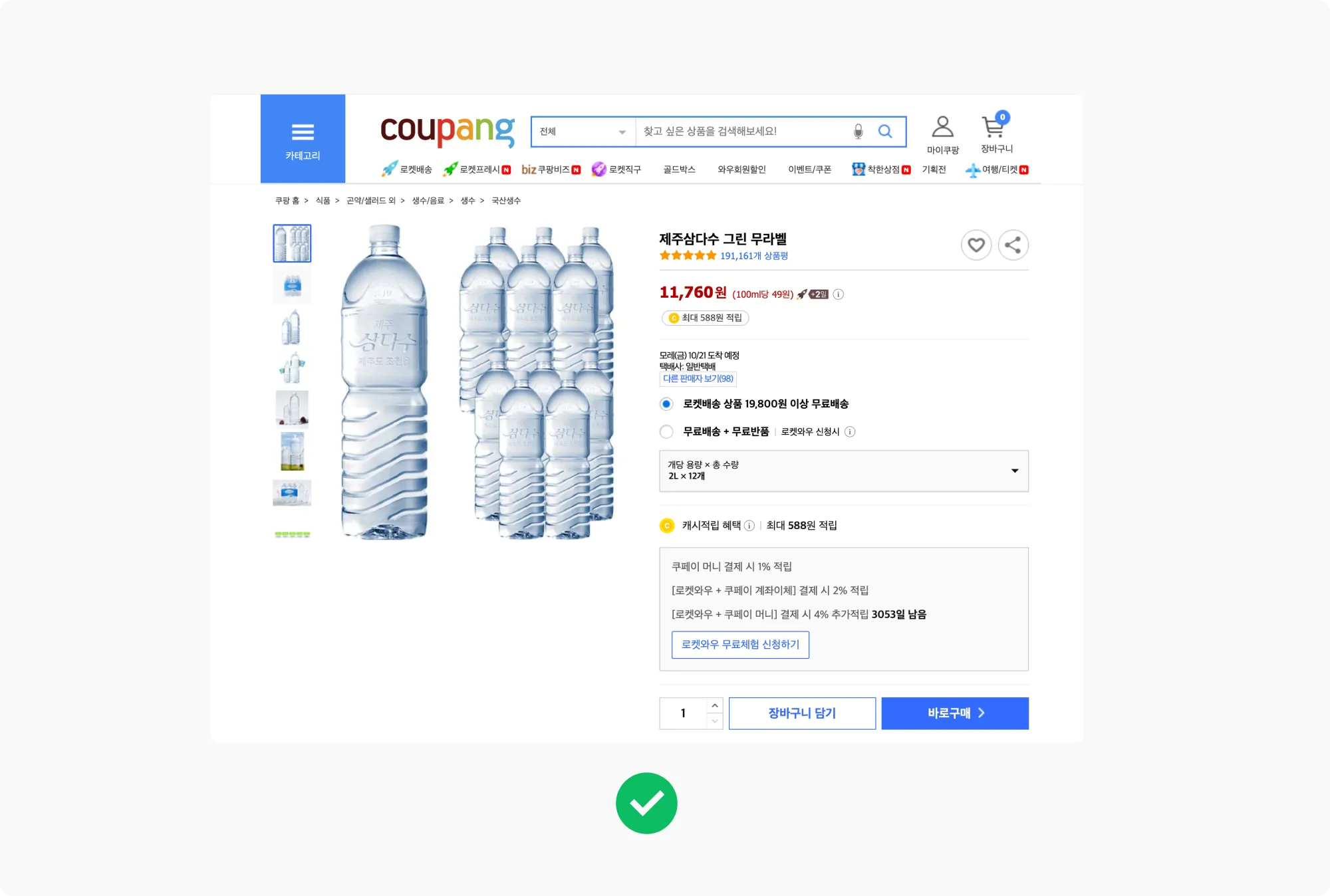
Task: Select the rocket delivery free shipping radio
Action: 666,404
